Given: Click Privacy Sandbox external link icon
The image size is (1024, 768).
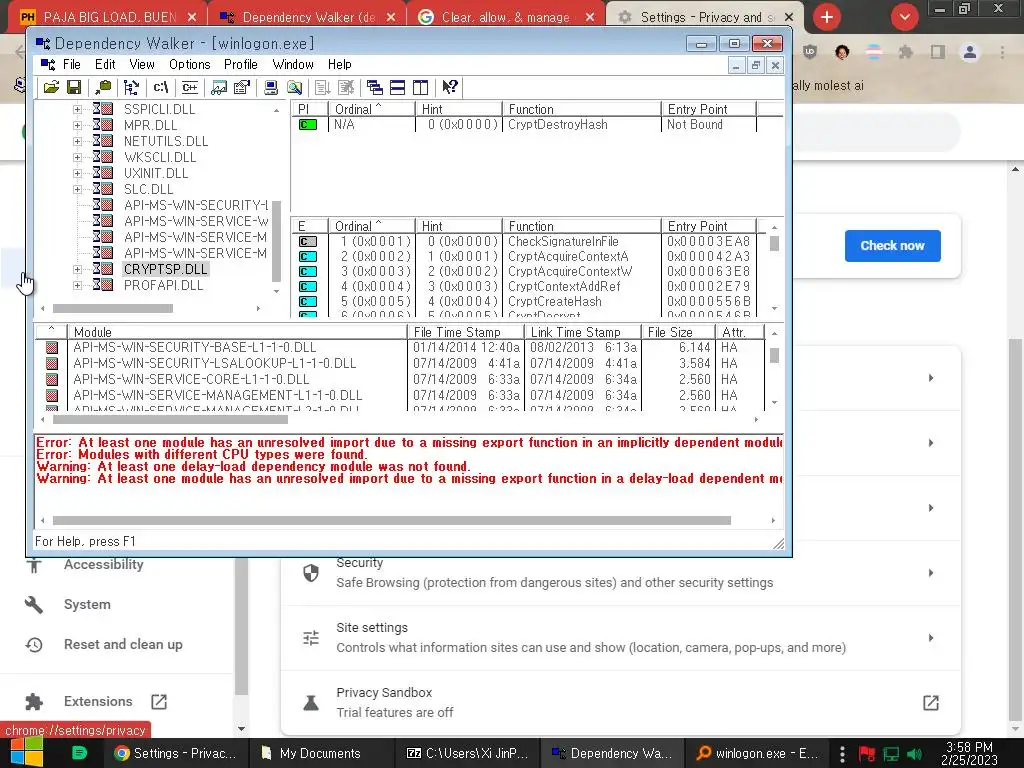Looking at the screenshot, I should tap(931, 703).
